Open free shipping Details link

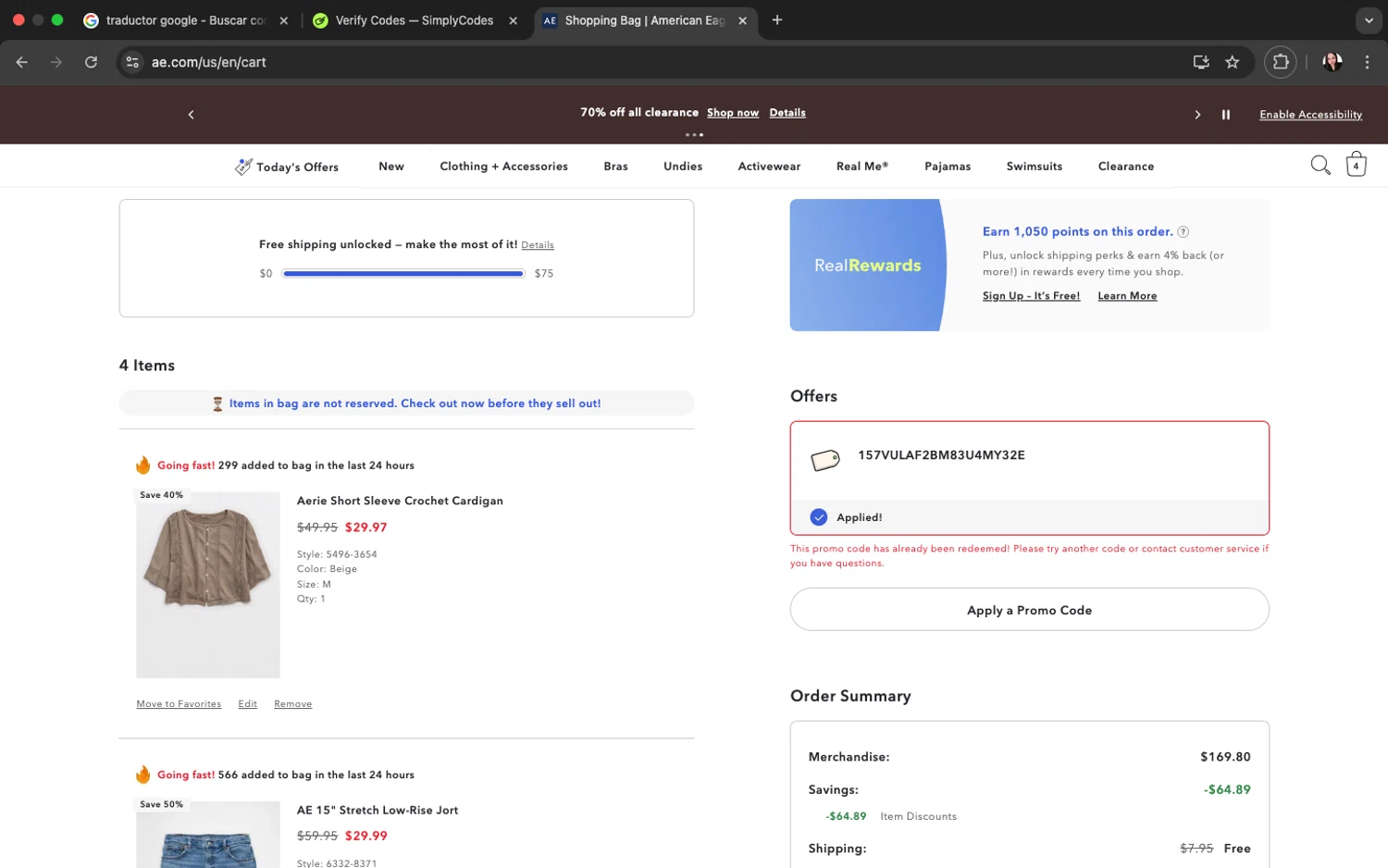point(538,245)
